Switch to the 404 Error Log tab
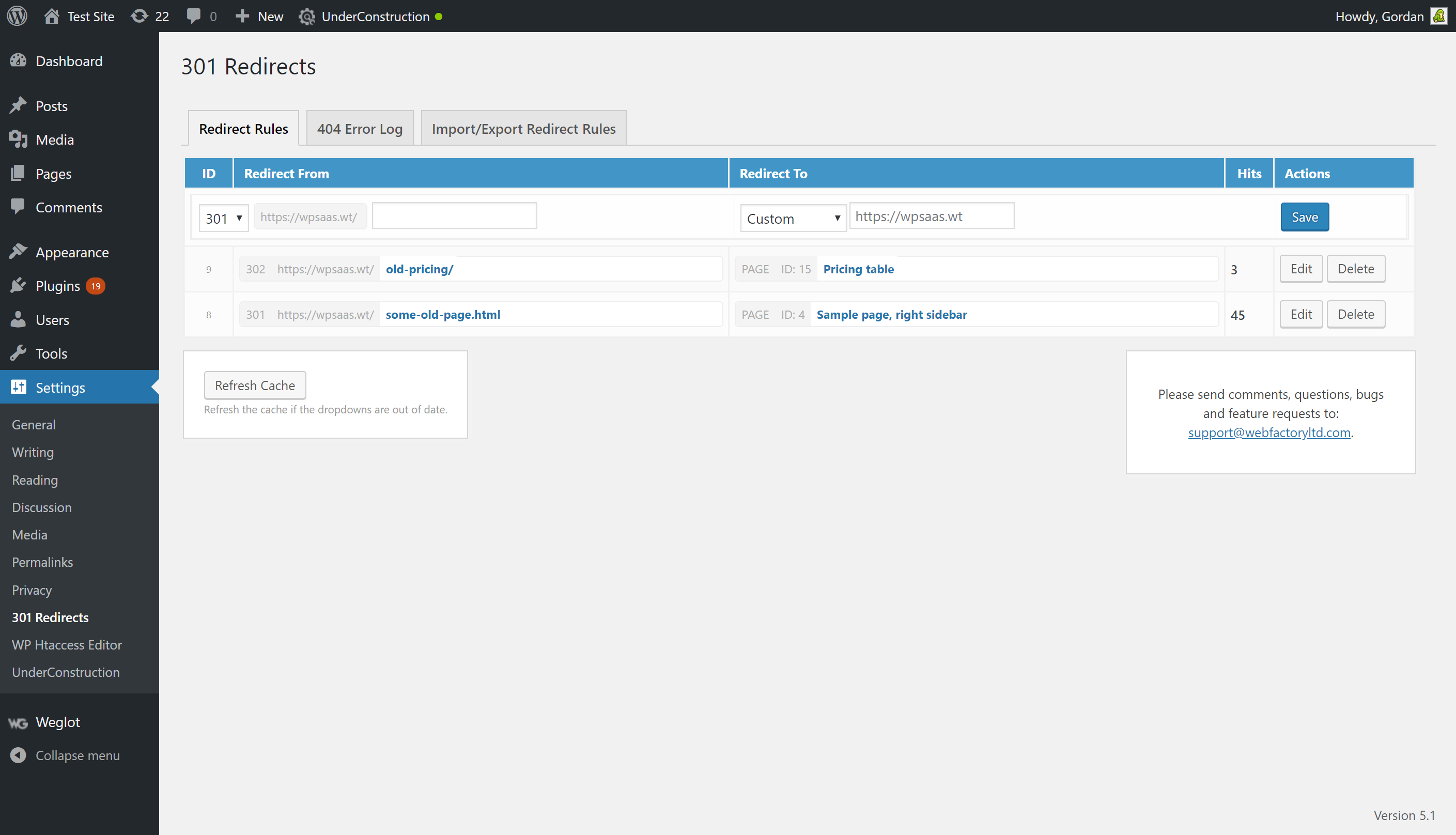 tap(360, 127)
